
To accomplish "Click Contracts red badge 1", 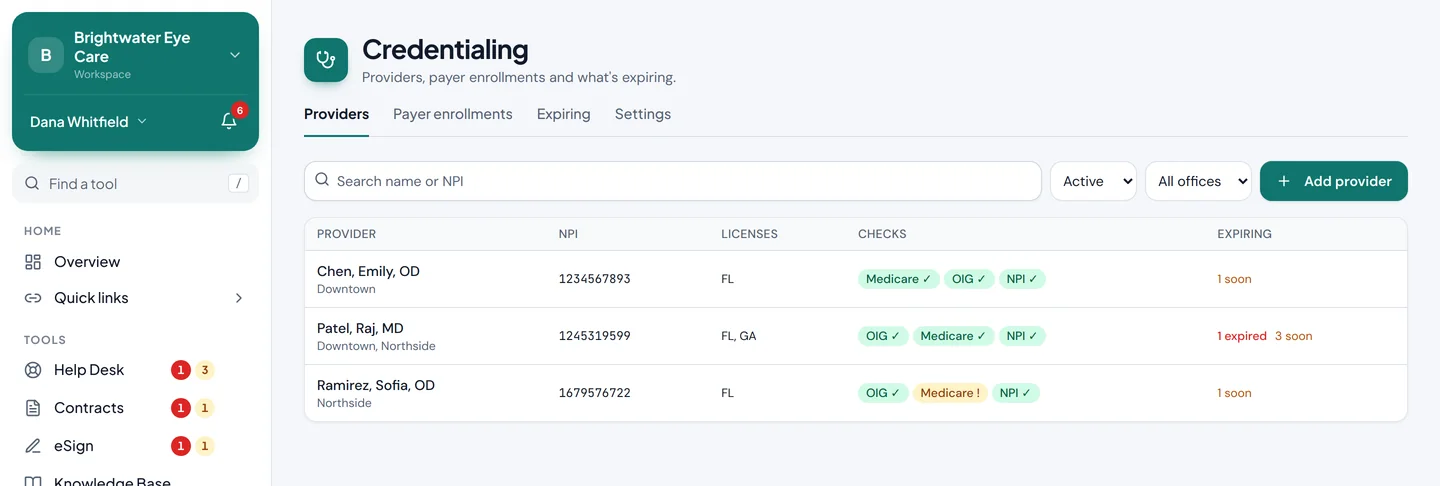I will [x=180, y=408].
